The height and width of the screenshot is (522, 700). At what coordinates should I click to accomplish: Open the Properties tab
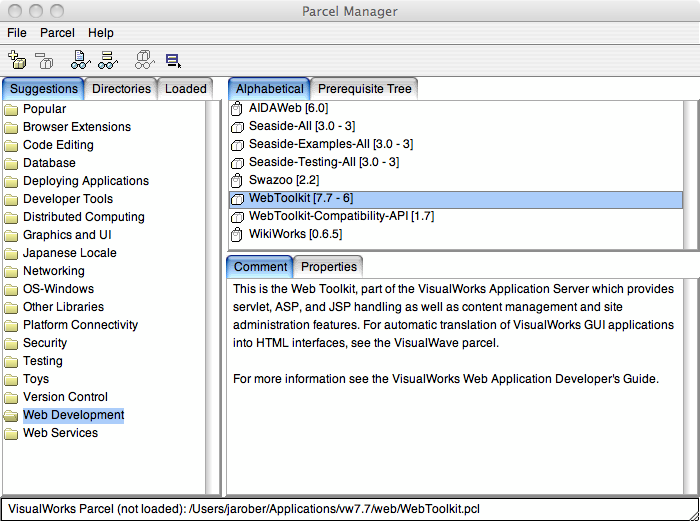329,267
